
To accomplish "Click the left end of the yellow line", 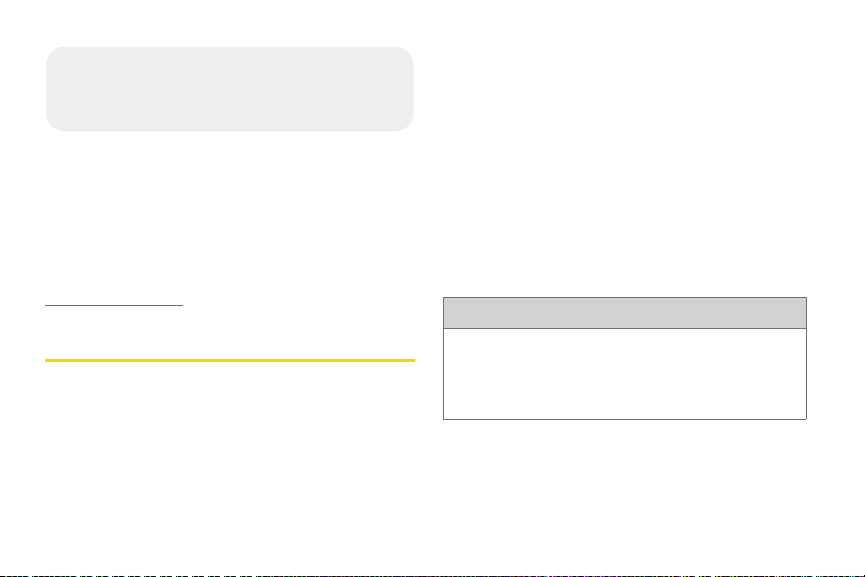I will (x=47, y=360).
